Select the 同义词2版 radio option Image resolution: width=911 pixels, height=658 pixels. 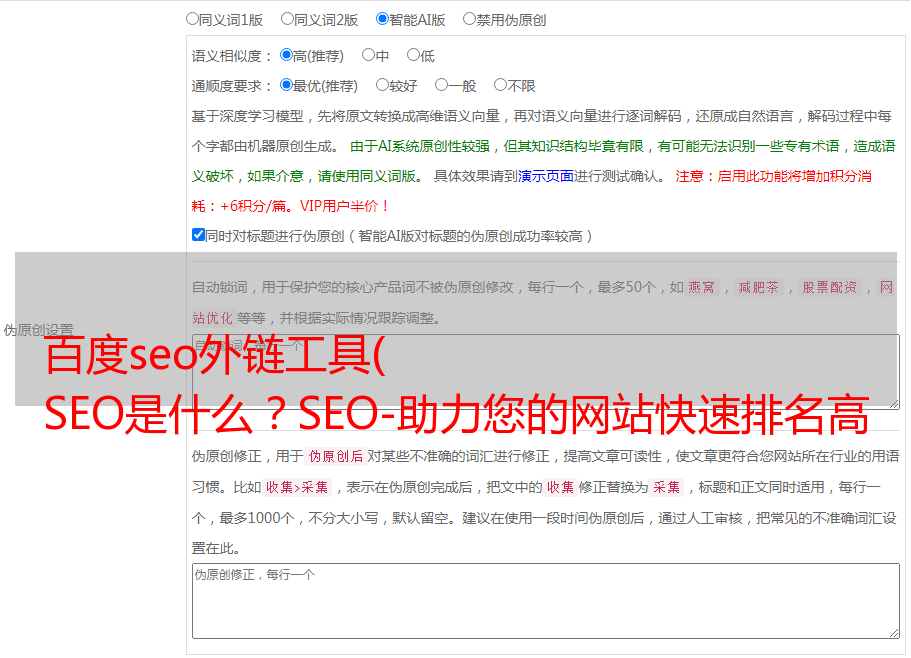(287, 19)
